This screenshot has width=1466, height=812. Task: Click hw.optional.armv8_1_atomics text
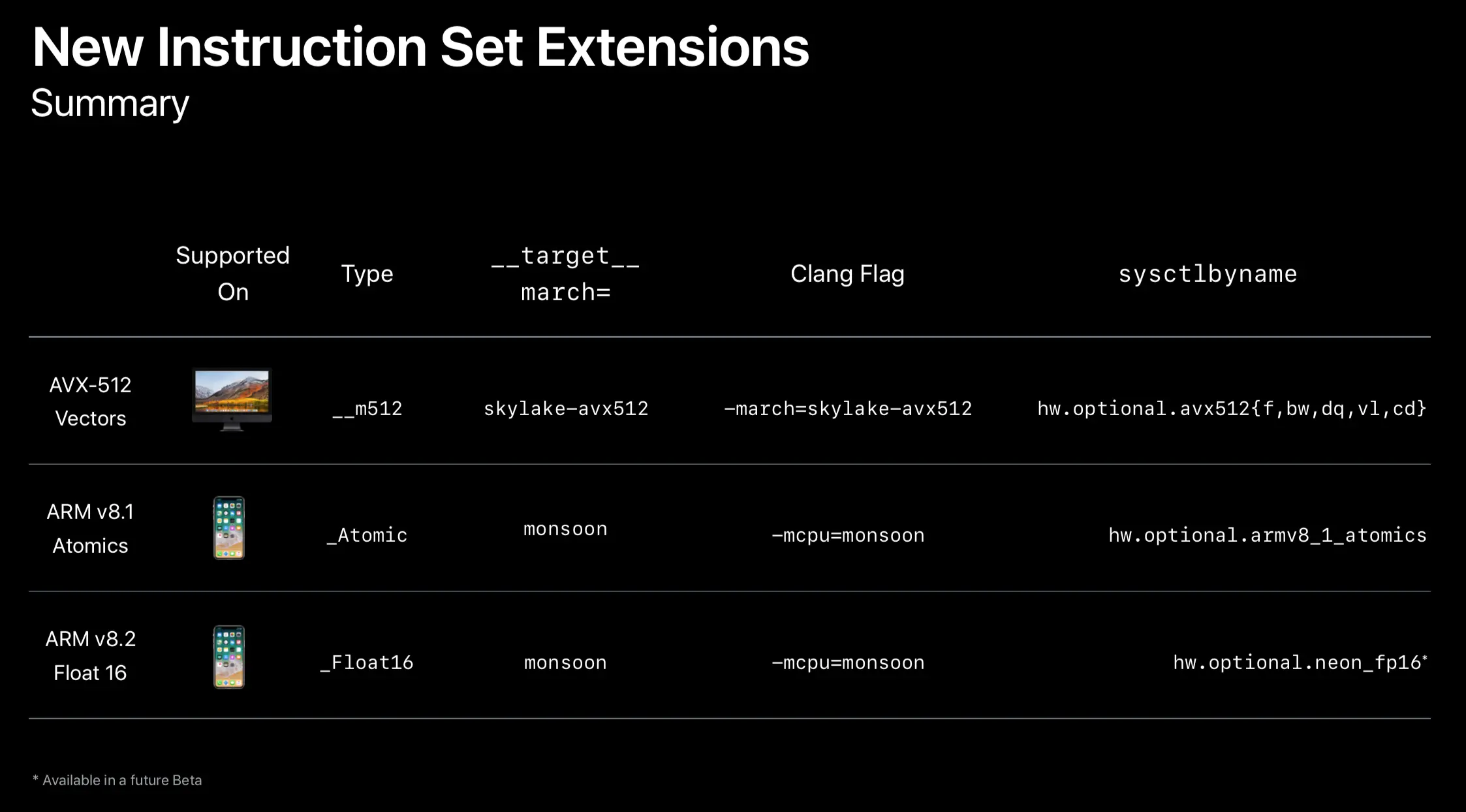pos(1267,536)
